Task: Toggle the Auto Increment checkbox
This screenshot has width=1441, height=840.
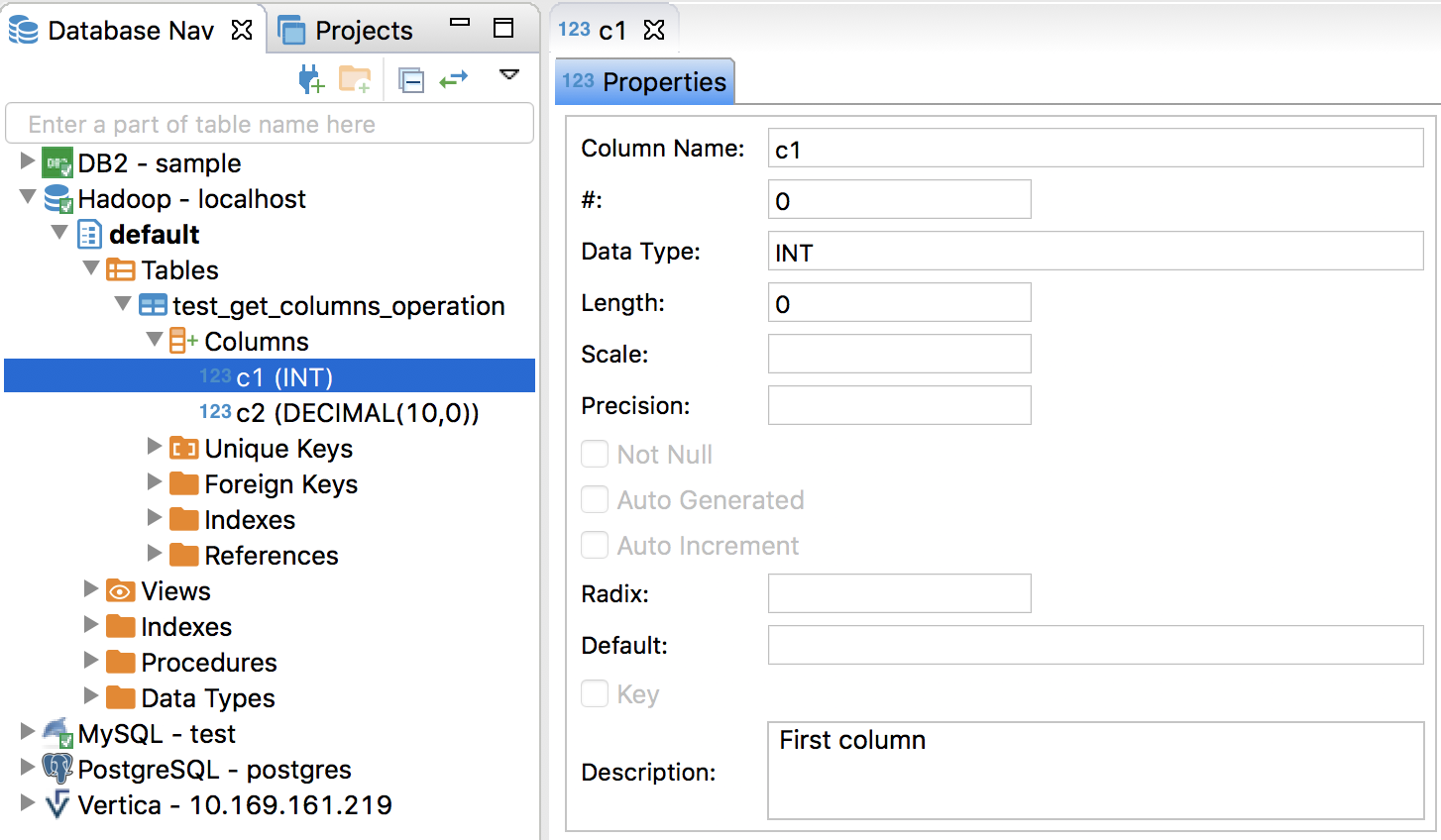Action: click(x=595, y=545)
